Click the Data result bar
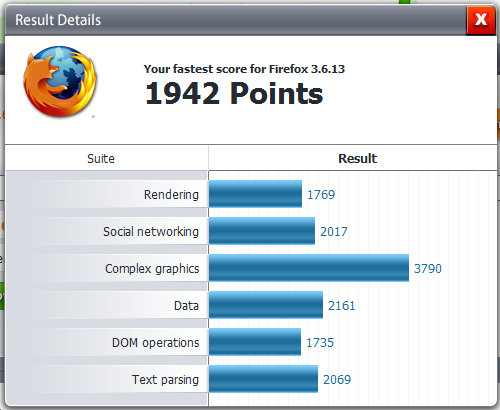 click(x=266, y=305)
